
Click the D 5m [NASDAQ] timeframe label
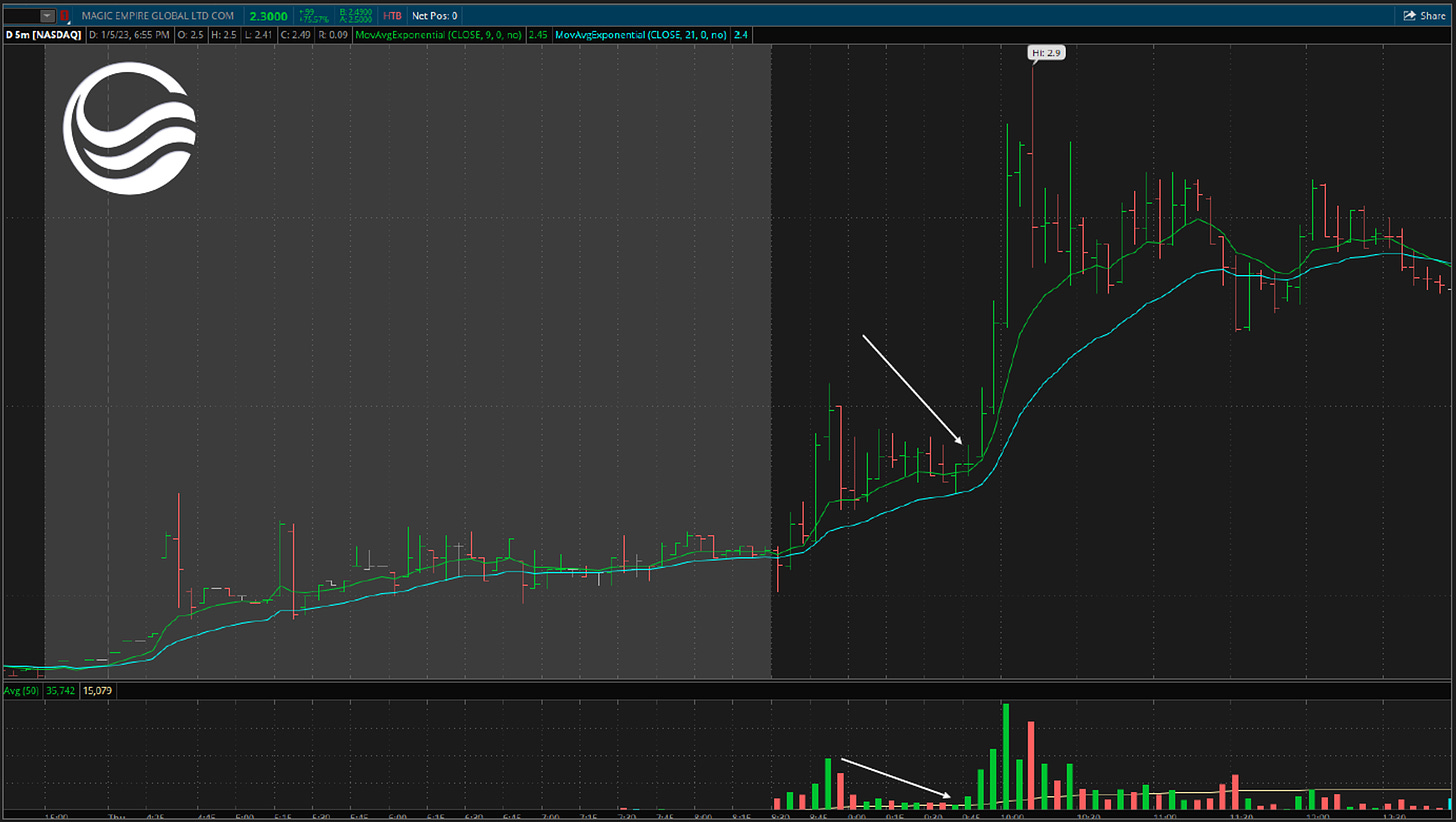(43, 34)
